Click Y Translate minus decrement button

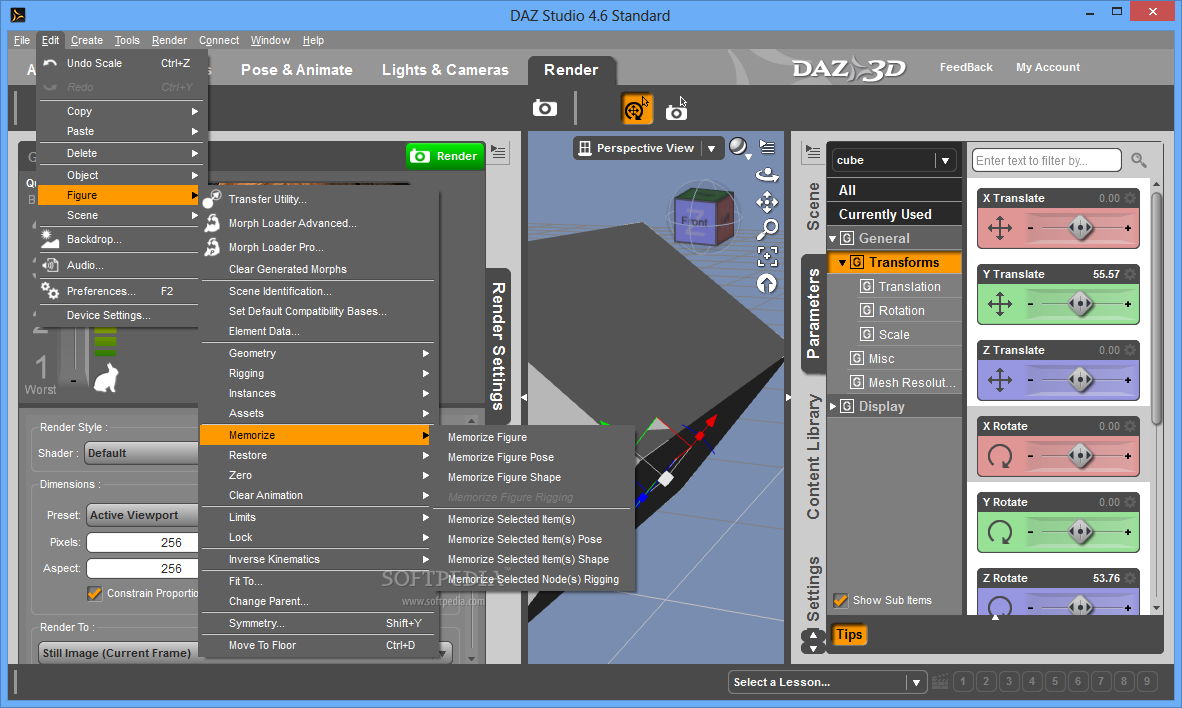click(1030, 304)
